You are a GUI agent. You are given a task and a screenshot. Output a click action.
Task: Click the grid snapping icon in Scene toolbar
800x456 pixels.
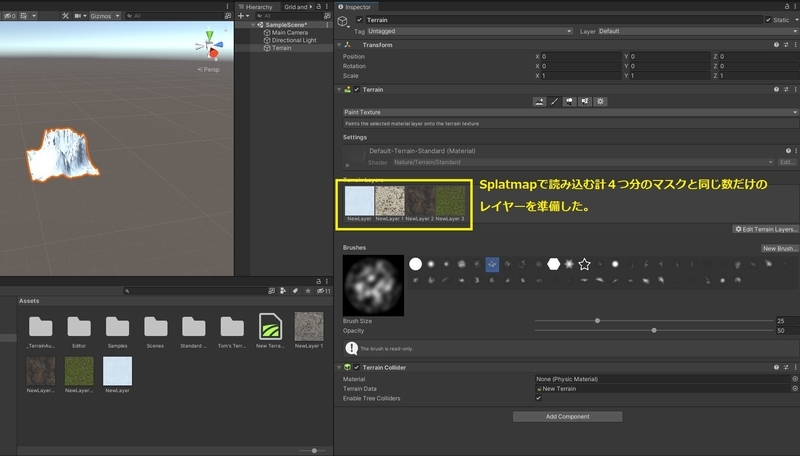pyautogui.click(x=23, y=16)
